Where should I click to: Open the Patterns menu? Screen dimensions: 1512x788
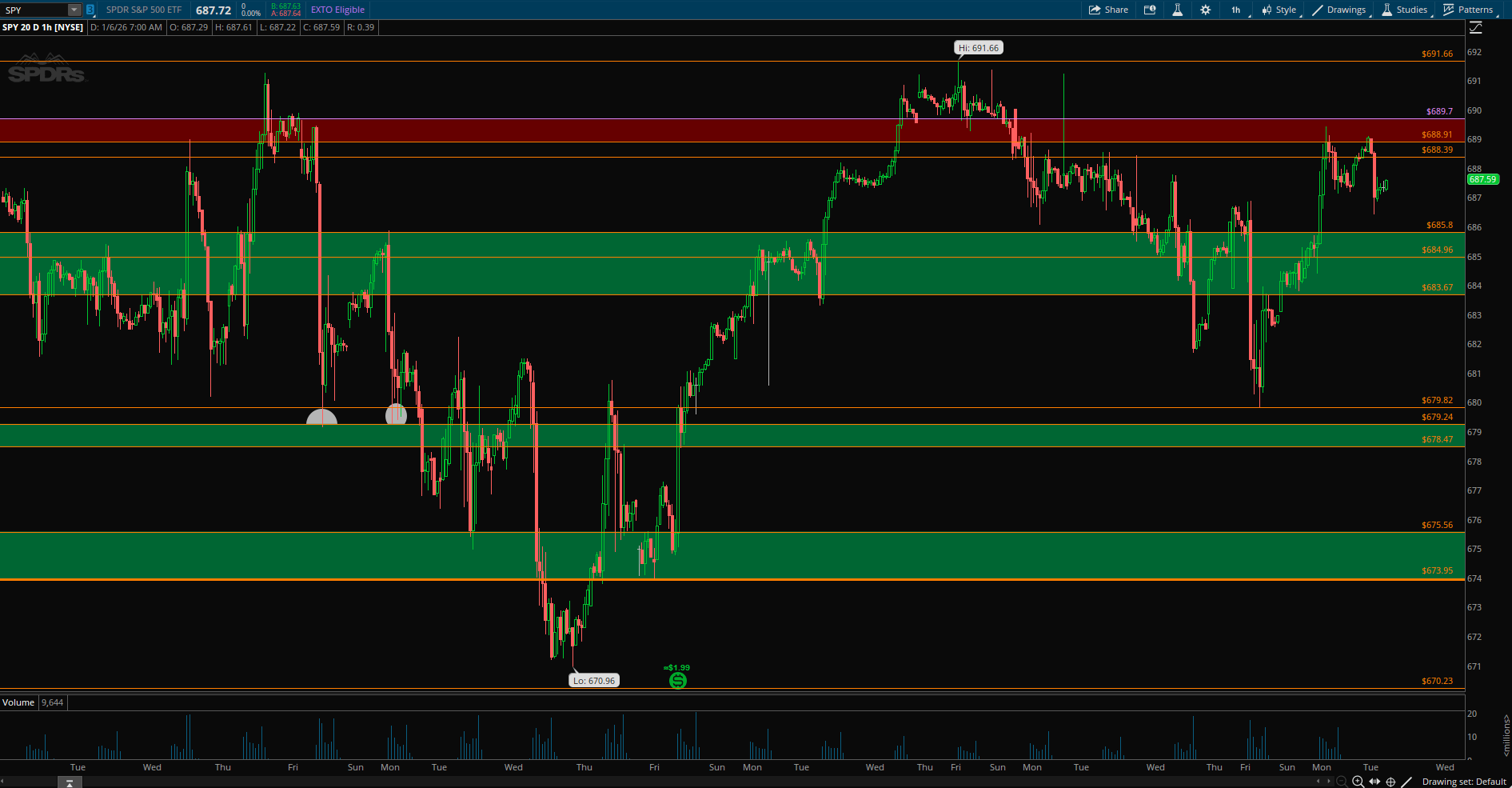coord(1468,10)
